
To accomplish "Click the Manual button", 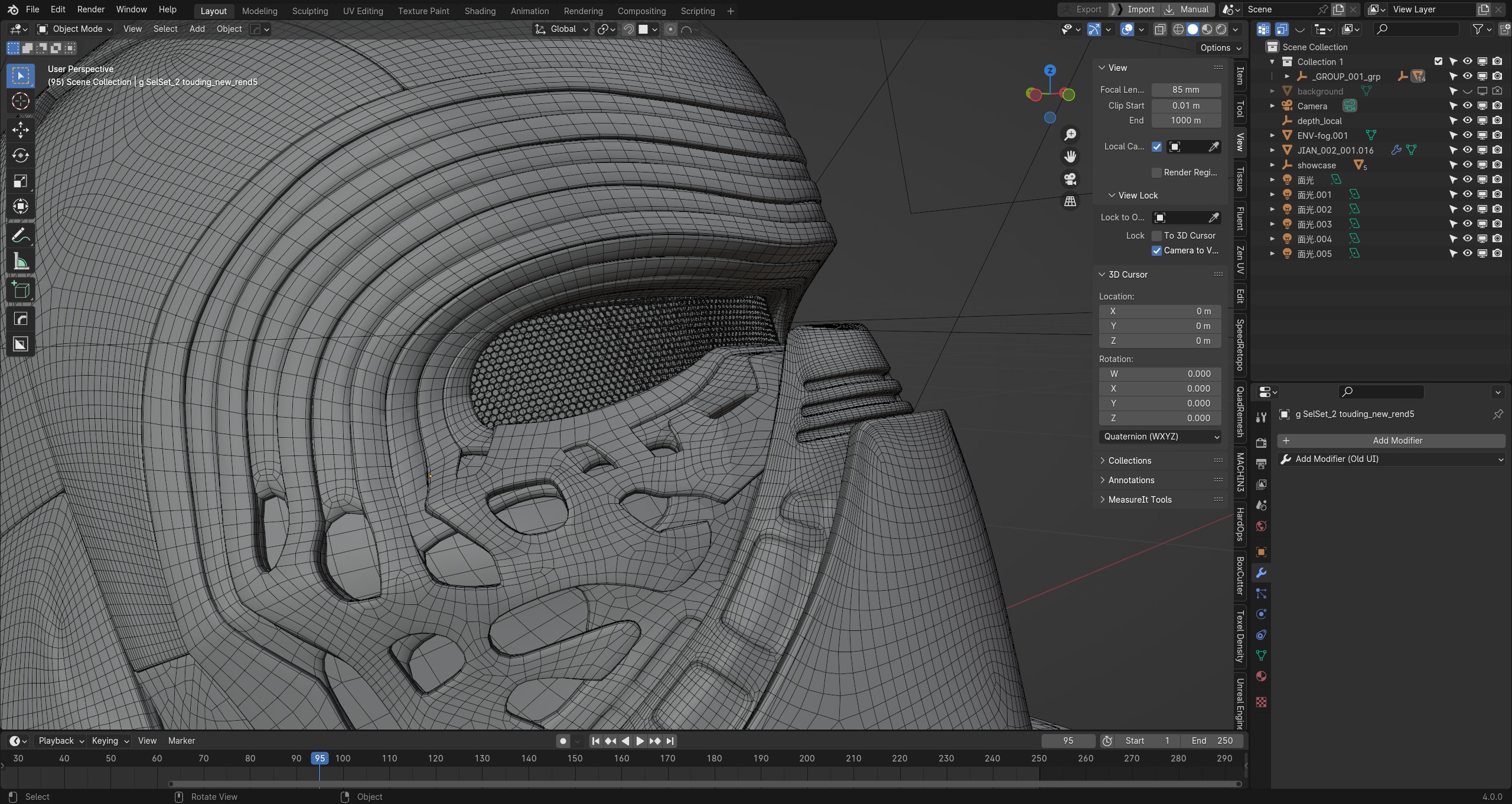I will 1188,9.
